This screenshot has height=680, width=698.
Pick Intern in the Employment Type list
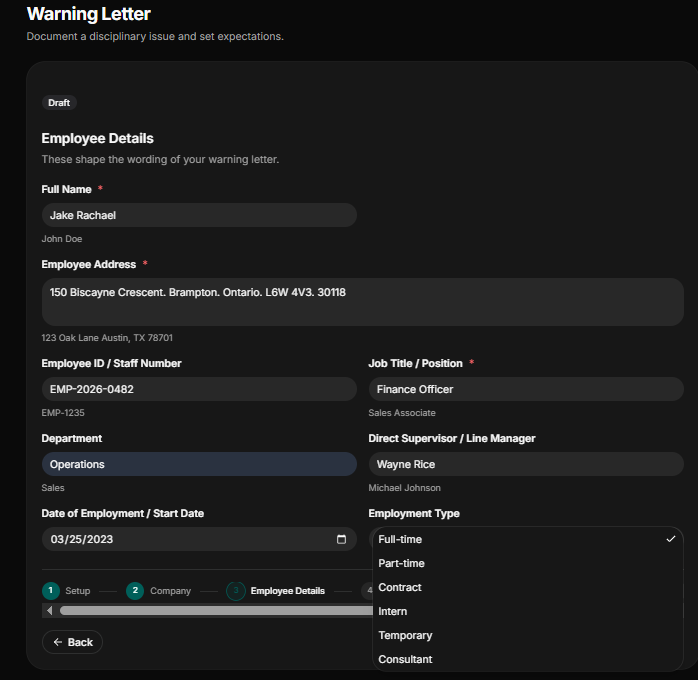pyautogui.click(x=528, y=611)
